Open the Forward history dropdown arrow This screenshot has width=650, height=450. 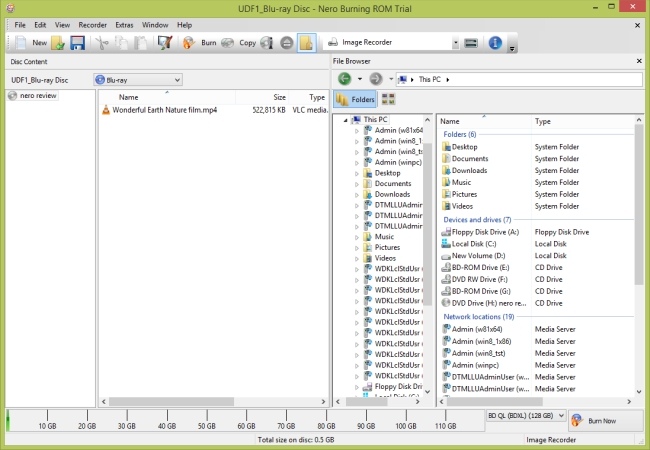pos(390,79)
